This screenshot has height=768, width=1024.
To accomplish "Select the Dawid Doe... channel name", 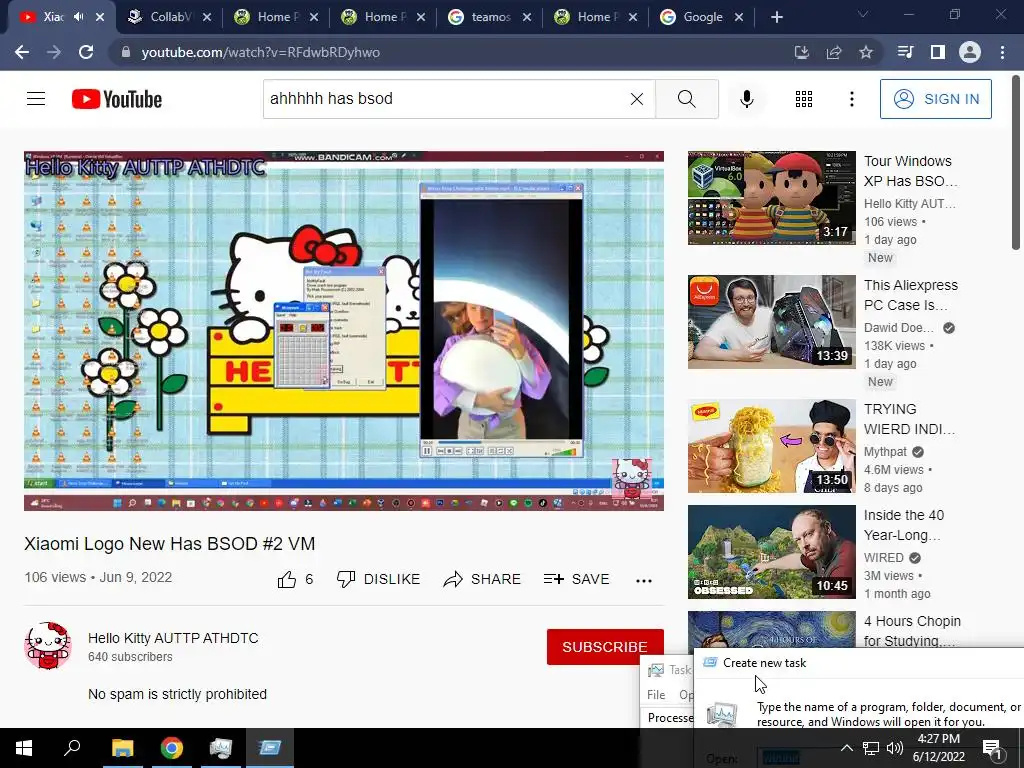I will click(899, 328).
